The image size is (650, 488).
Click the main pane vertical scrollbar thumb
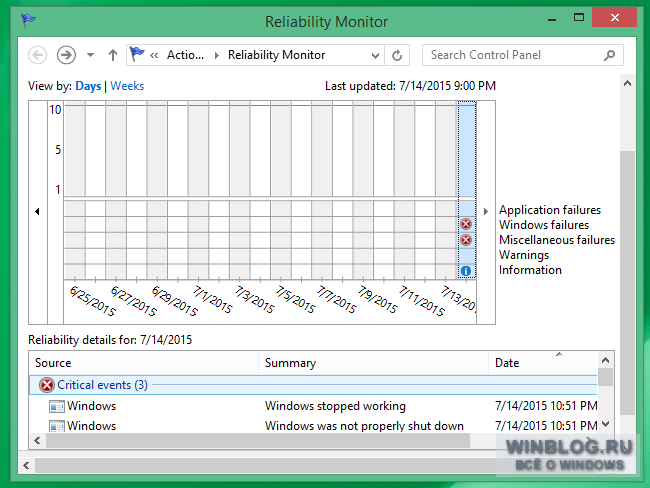pyautogui.click(x=628, y=283)
